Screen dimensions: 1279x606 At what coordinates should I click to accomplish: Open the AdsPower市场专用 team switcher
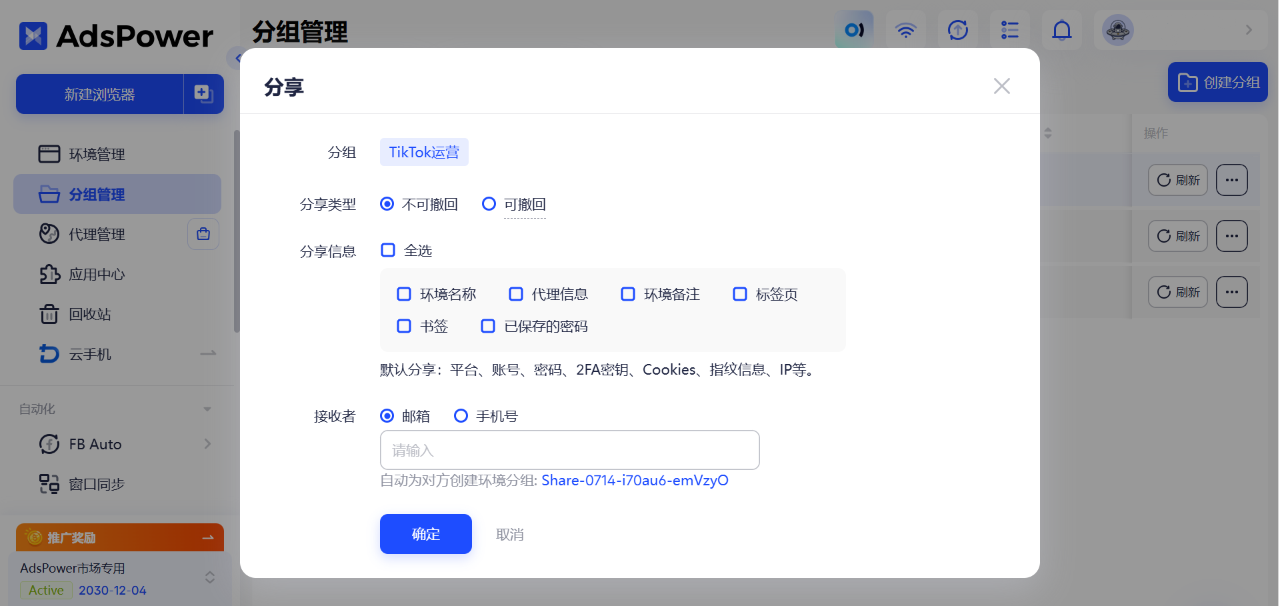(x=210, y=577)
